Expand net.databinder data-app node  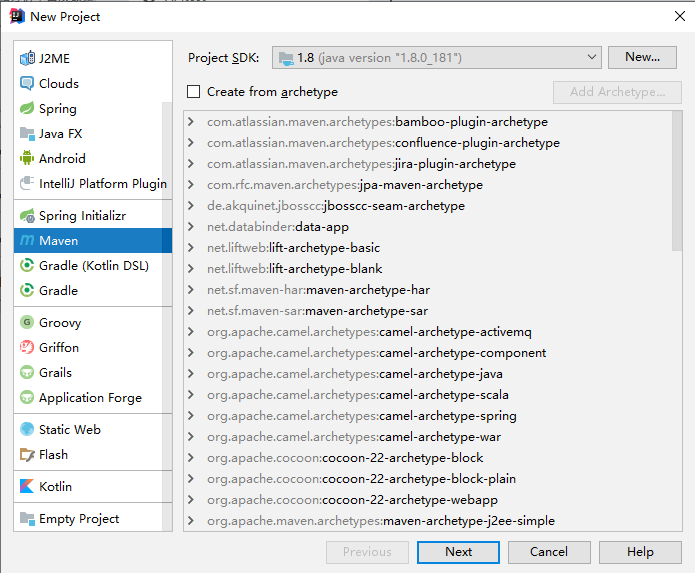pyautogui.click(x=191, y=226)
